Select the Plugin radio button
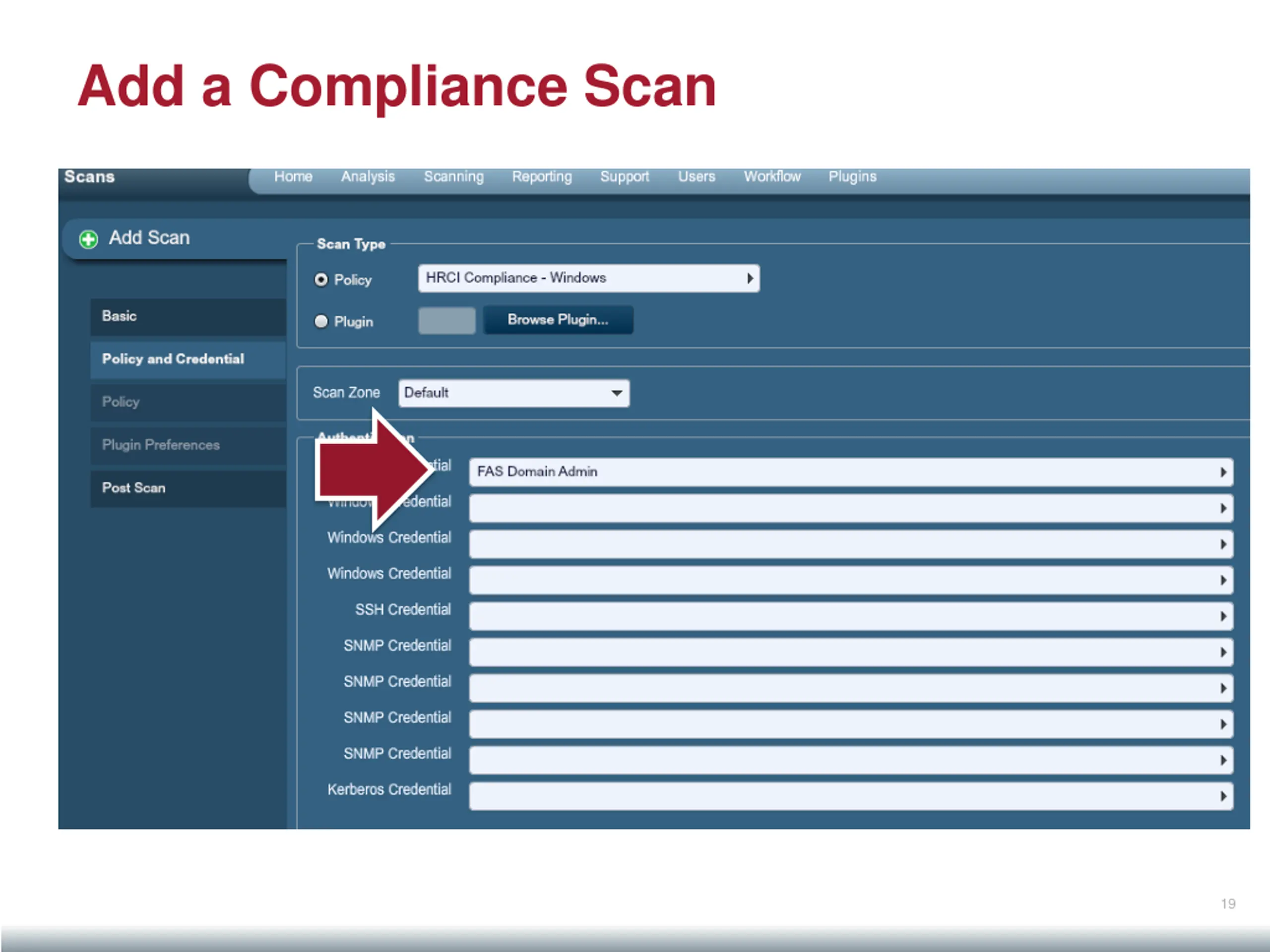 click(321, 321)
